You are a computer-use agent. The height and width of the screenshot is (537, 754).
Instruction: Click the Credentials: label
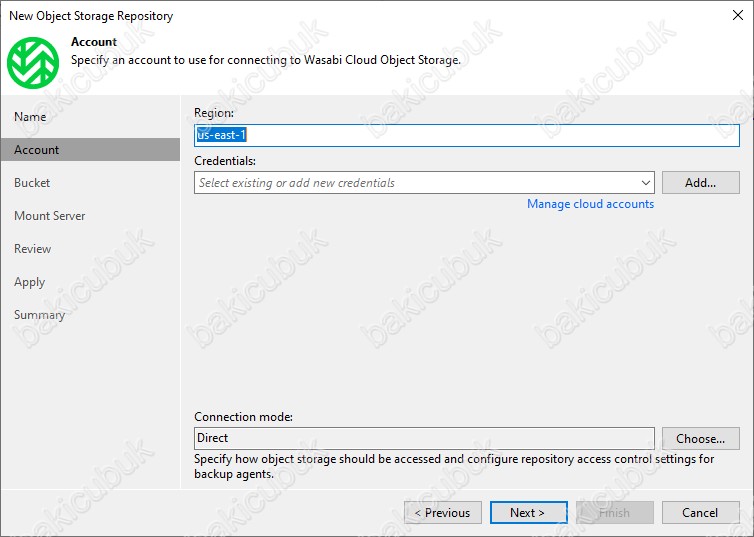pyautogui.click(x=225, y=161)
